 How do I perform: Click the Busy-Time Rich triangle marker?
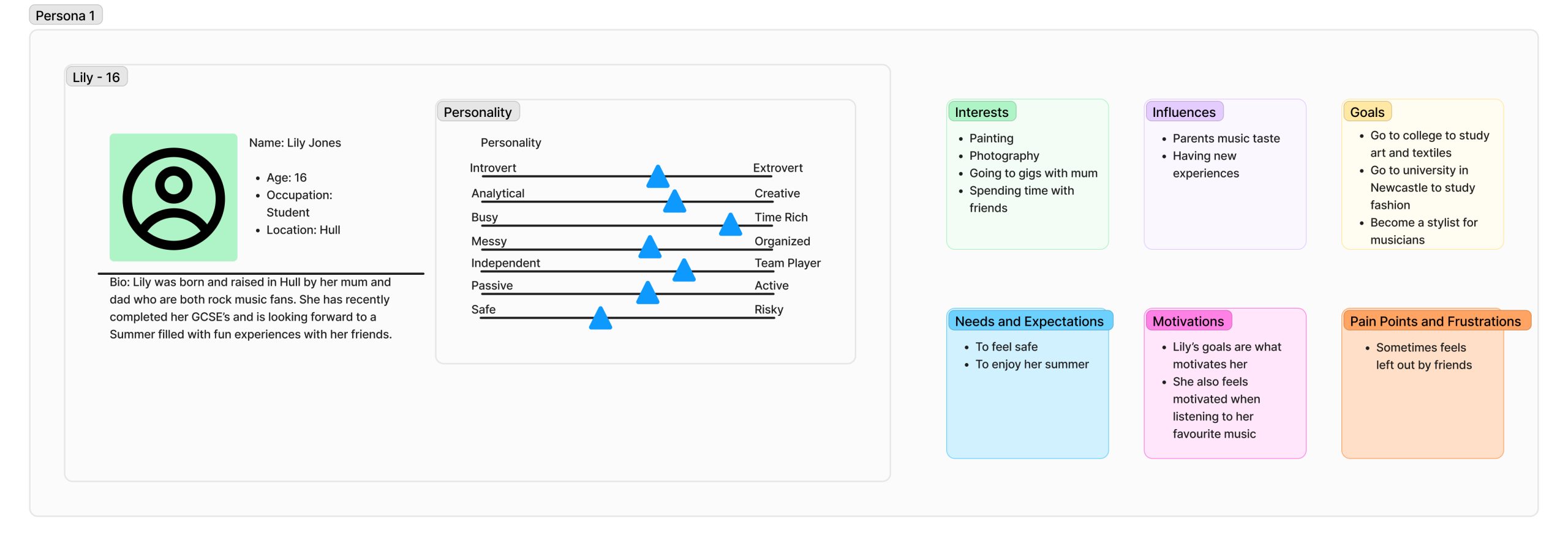(x=730, y=225)
